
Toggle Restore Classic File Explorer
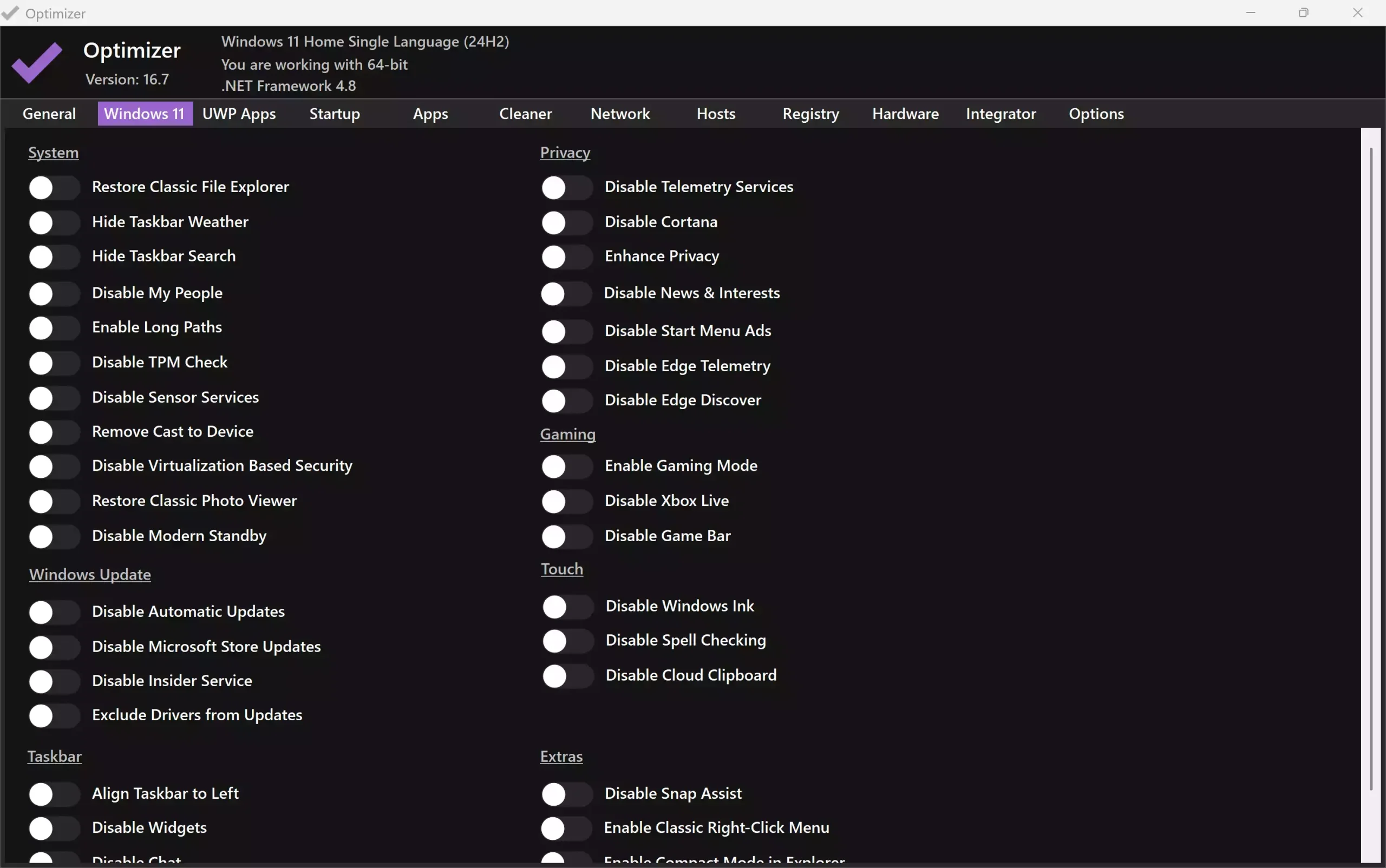pos(54,187)
